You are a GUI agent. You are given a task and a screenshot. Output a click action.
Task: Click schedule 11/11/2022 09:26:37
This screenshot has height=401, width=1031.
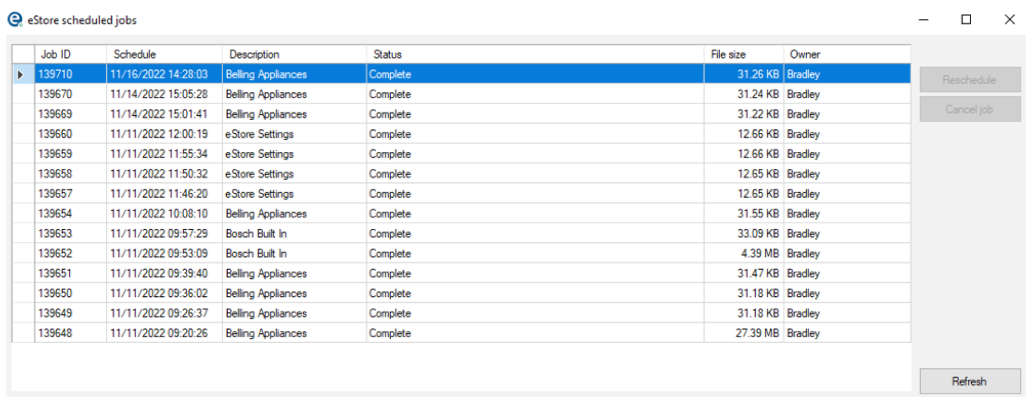[x=164, y=313]
